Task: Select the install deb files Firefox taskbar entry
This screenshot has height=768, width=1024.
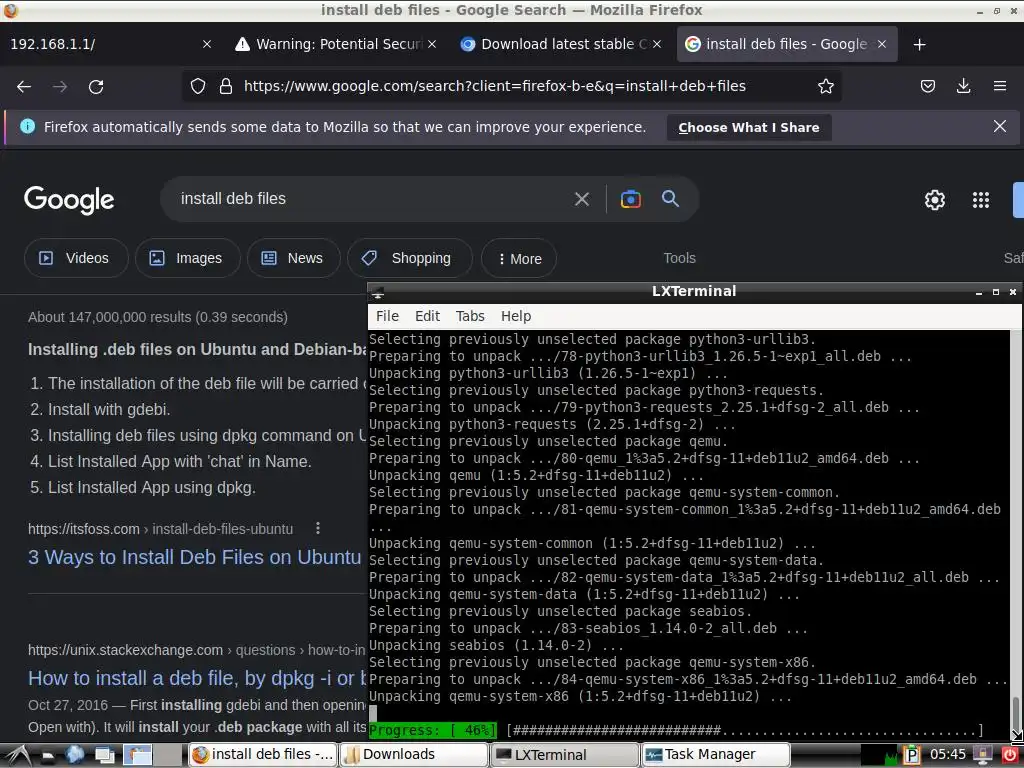Action: point(263,755)
